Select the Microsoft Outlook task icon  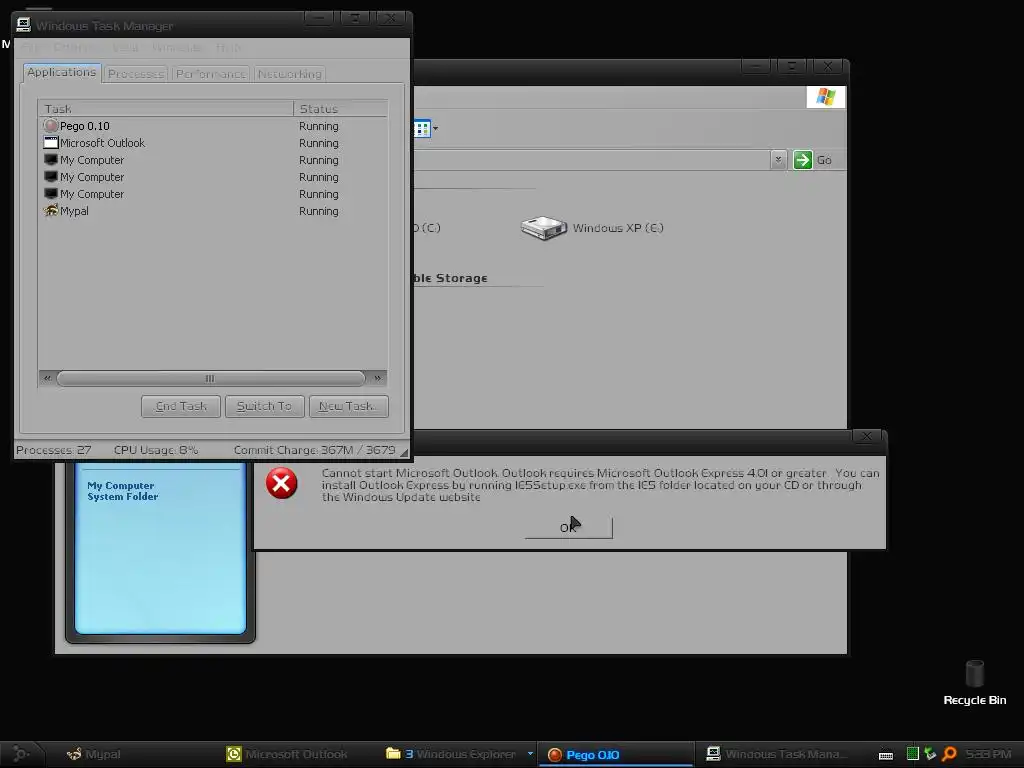[51, 142]
